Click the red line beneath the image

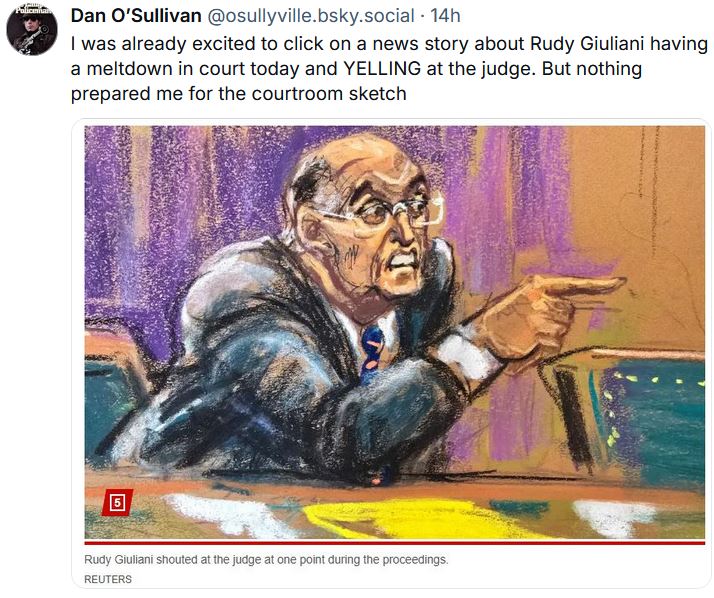395,543
